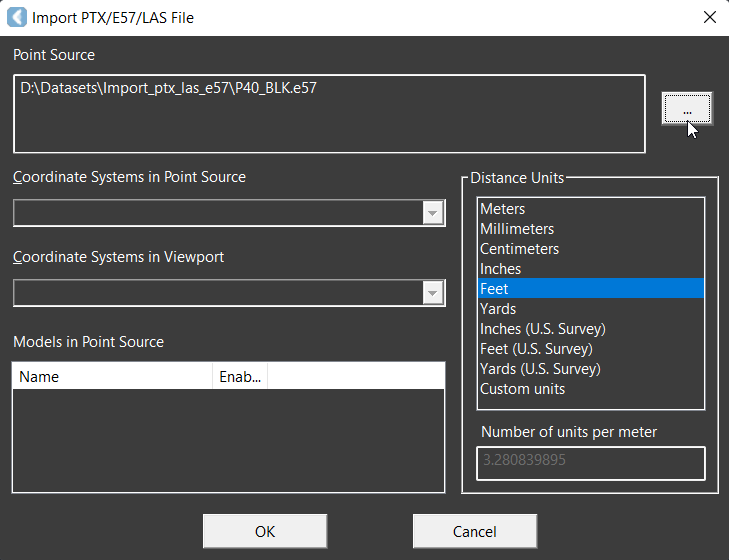729x560 pixels.
Task: Open Coordinate Systems in Point Source dropdown
Action: pos(433,213)
